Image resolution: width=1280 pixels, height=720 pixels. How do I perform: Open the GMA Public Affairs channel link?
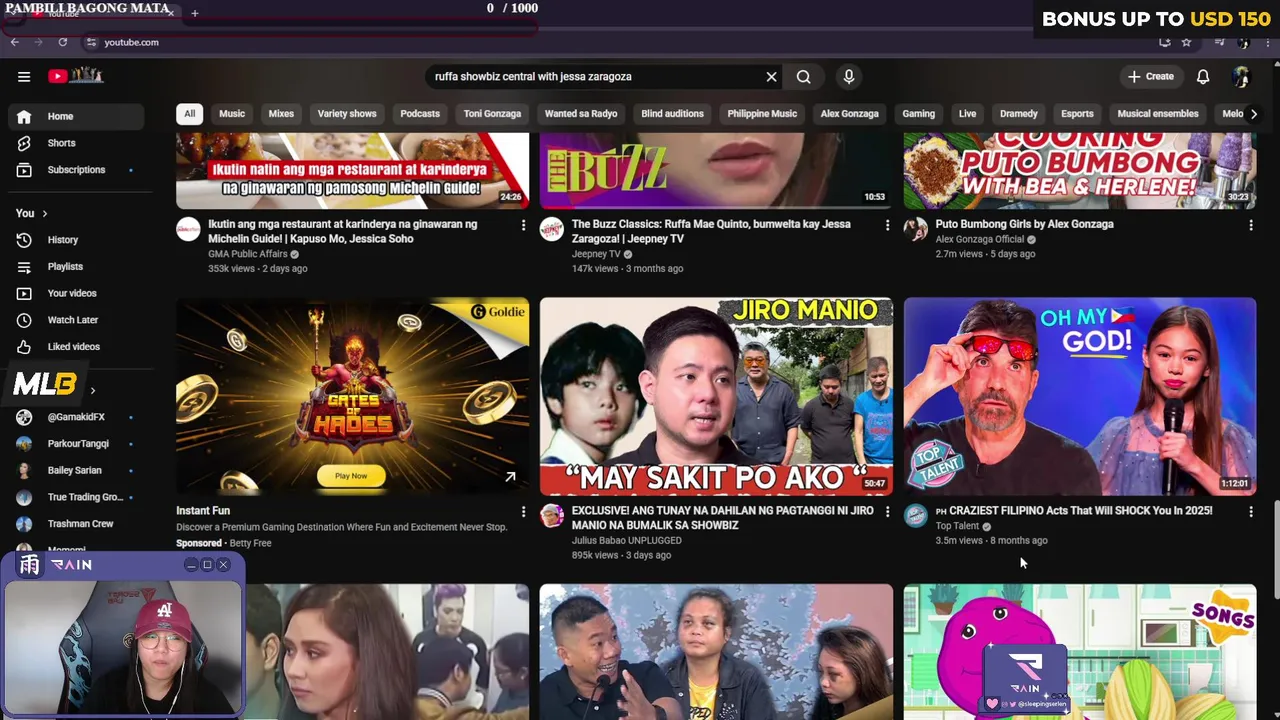click(248, 254)
